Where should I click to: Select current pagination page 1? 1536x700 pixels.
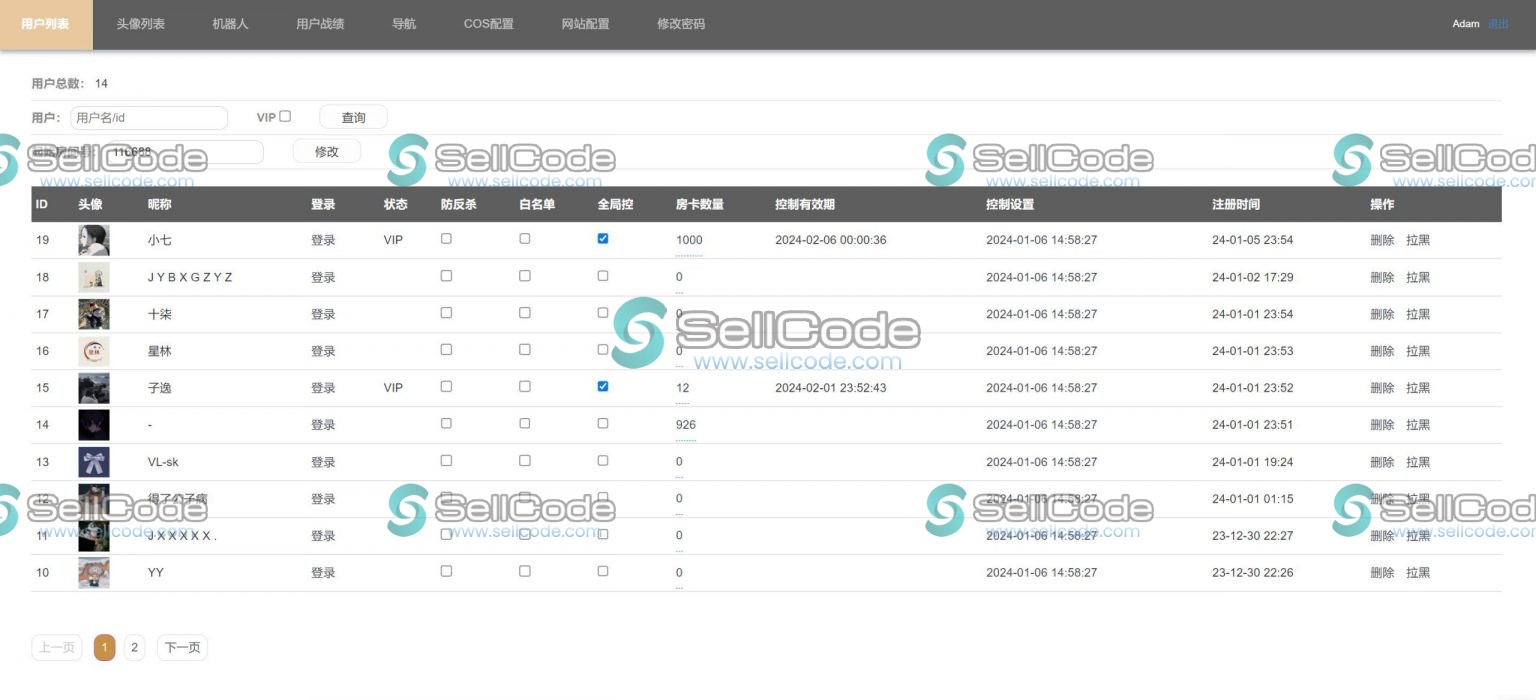105,648
